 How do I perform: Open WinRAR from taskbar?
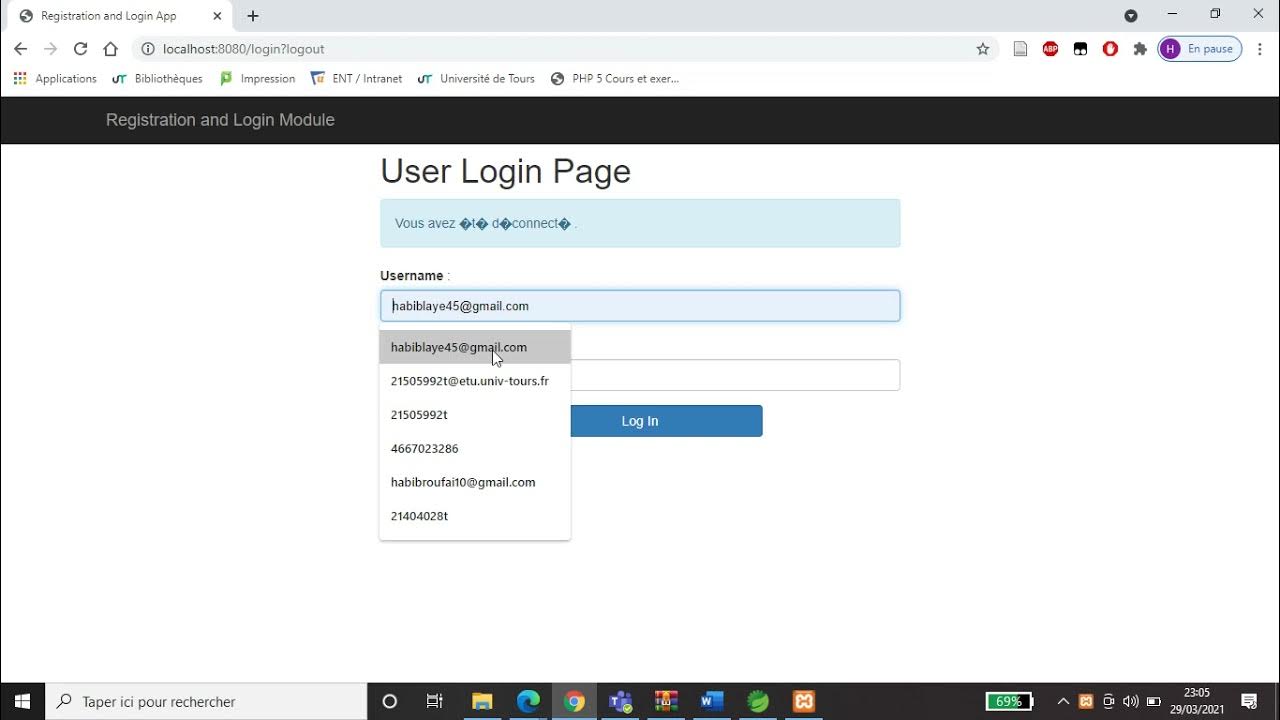(x=666, y=702)
